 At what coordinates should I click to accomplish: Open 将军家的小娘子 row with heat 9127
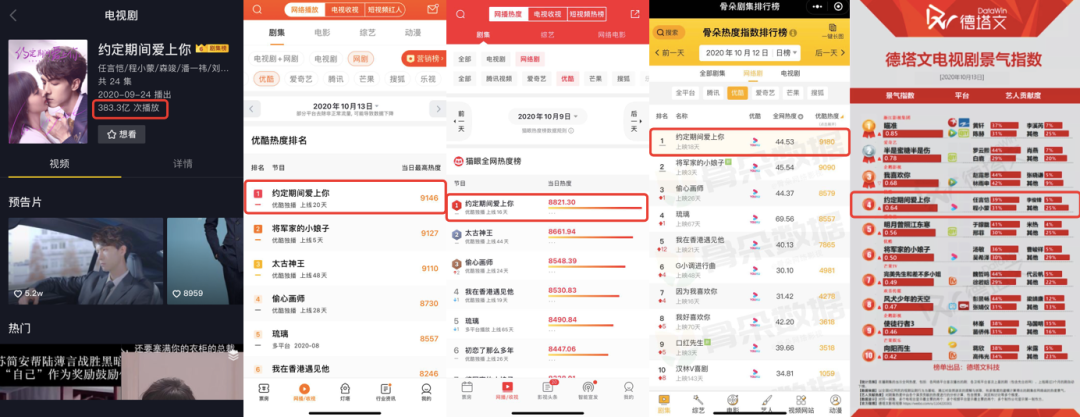pos(345,232)
